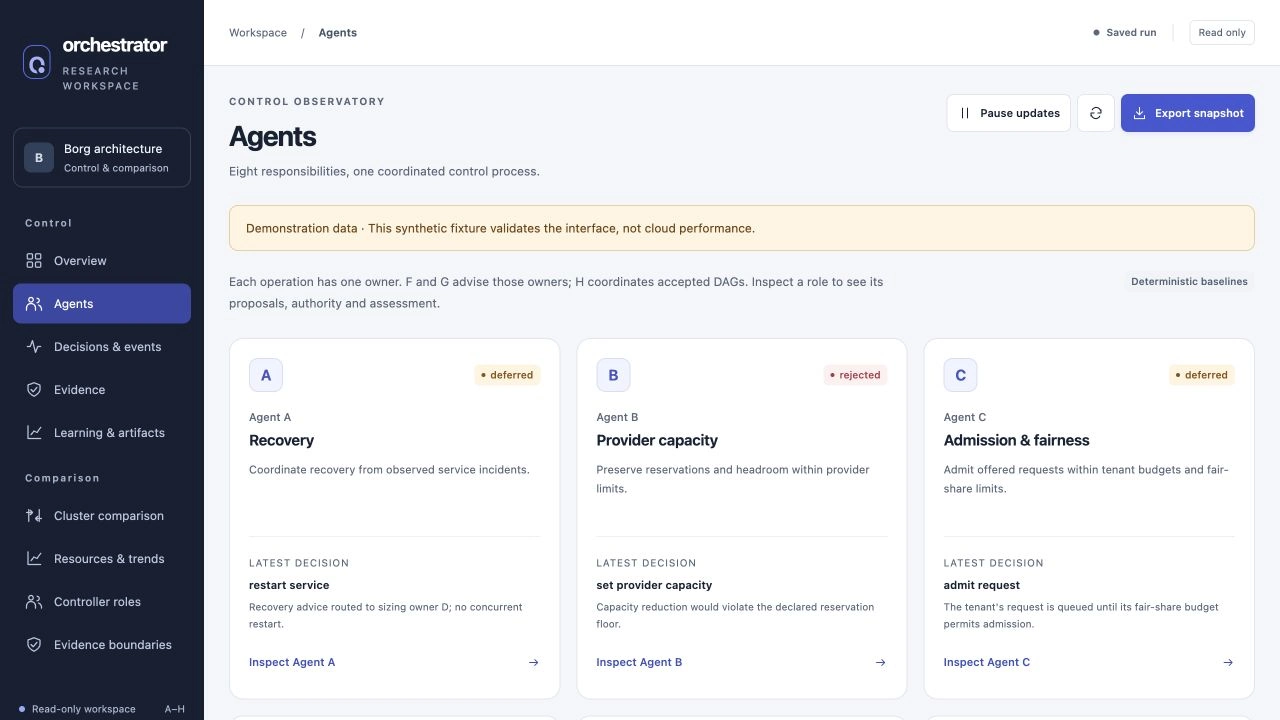
Task: Click the letter B badge on Provider capacity card
Action: coord(613,375)
